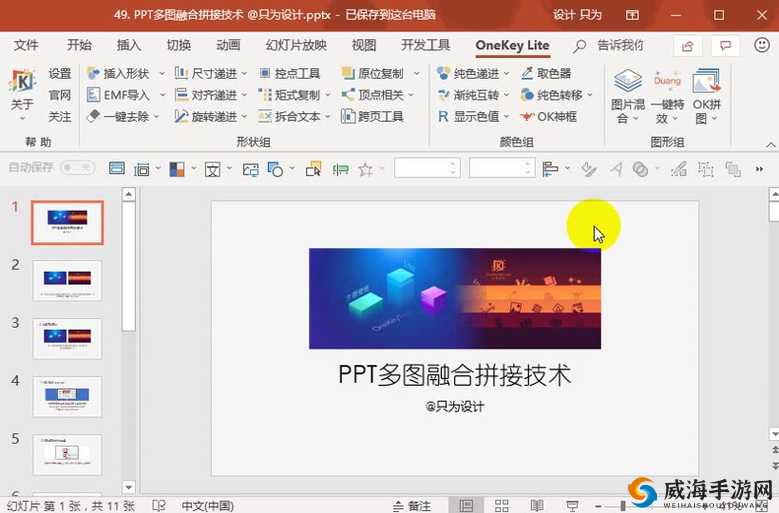Select slide 5 thumbnail
The image size is (779, 513).
[68, 455]
